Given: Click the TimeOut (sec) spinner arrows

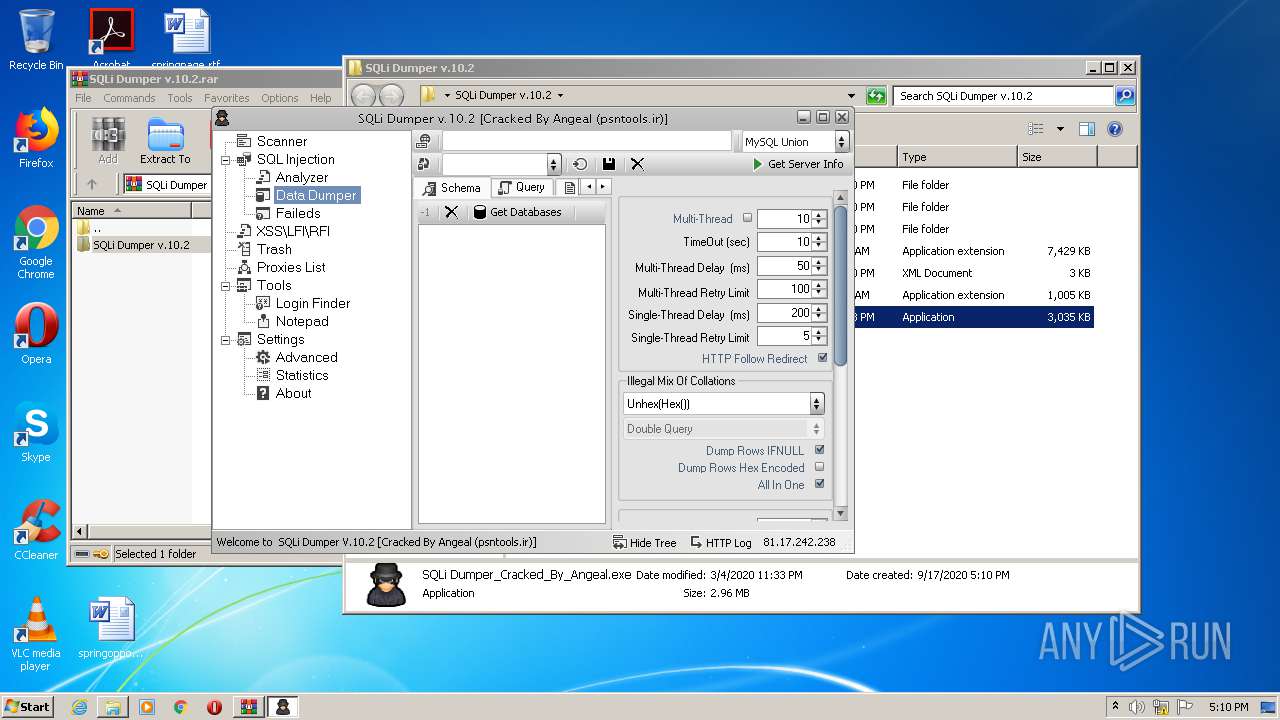Looking at the screenshot, I should point(819,242).
